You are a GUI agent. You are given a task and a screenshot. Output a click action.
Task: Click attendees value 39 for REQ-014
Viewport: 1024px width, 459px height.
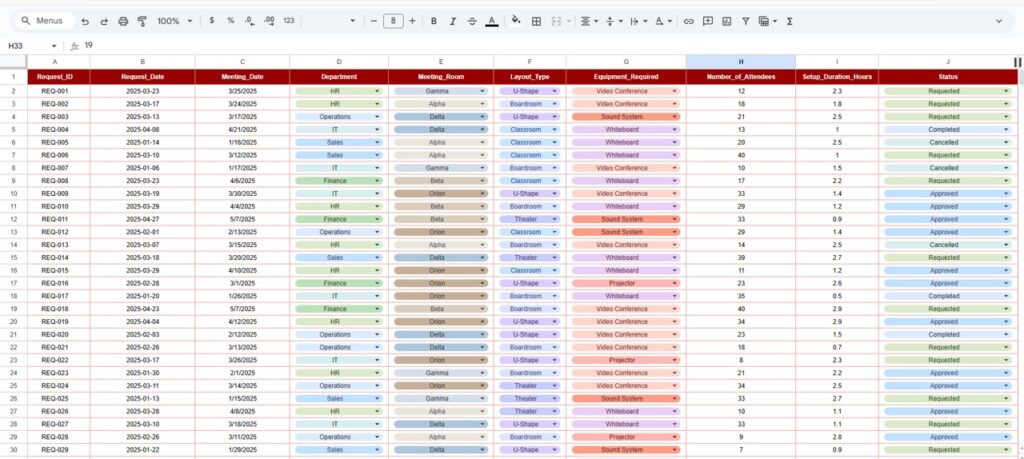(741, 258)
